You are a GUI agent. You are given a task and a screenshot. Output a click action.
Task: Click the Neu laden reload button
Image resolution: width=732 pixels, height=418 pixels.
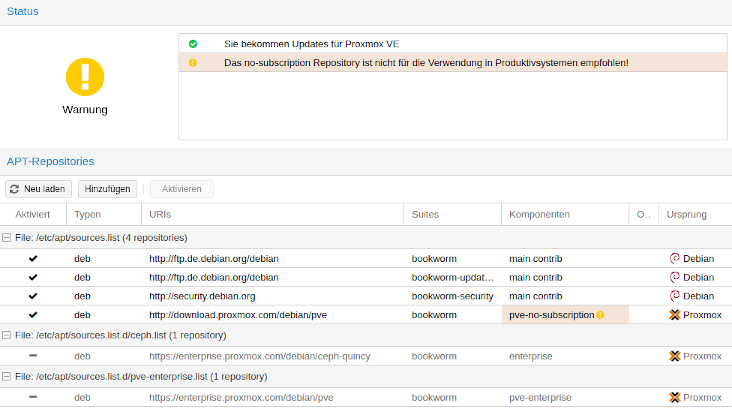click(38, 189)
